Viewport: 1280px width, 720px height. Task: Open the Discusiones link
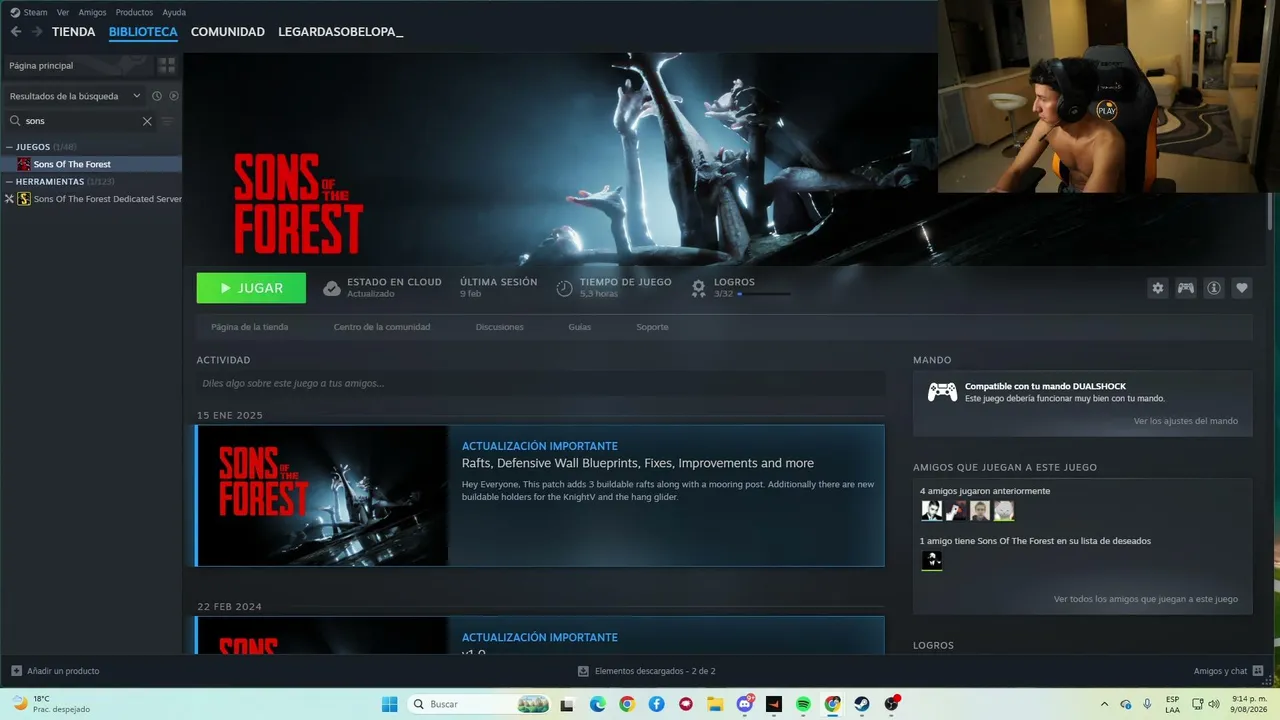[x=499, y=327]
